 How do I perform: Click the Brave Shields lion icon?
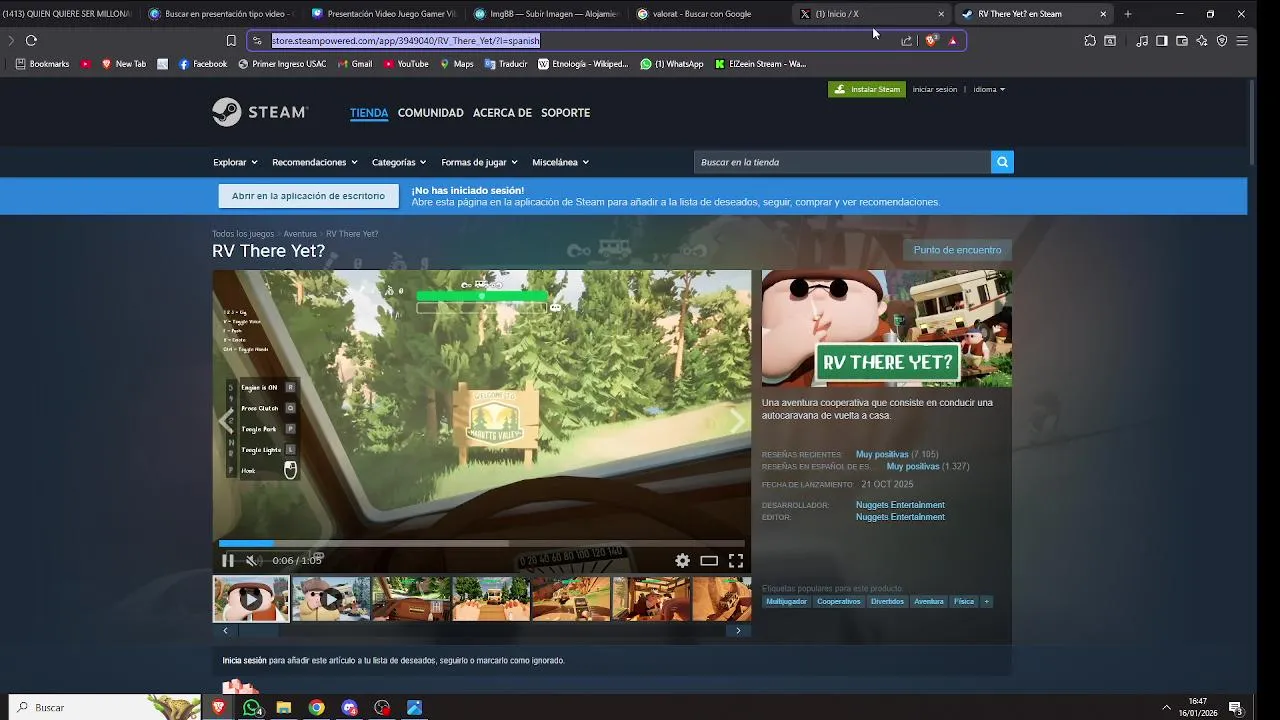point(931,41)
